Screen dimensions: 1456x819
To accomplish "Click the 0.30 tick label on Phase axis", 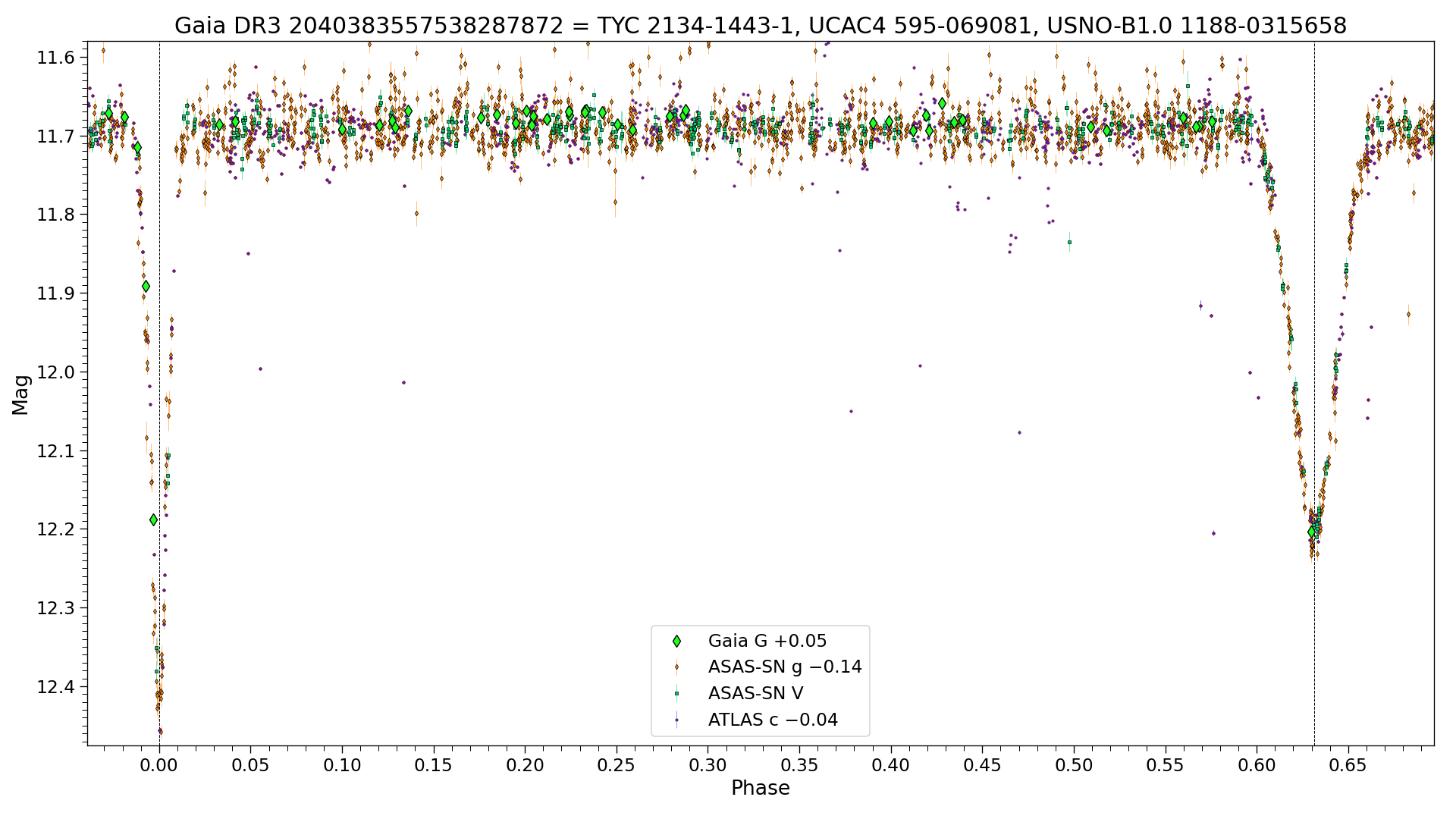I will pyautogui.click(x=708, y=766).
